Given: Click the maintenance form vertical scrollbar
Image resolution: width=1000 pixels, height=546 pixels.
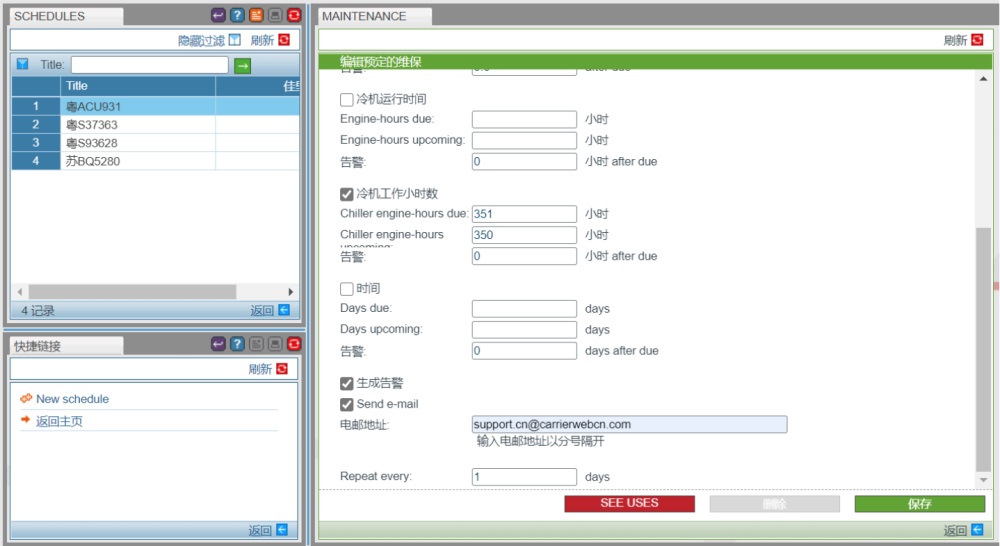Looking at the screenshot, I should coord(984,350).
